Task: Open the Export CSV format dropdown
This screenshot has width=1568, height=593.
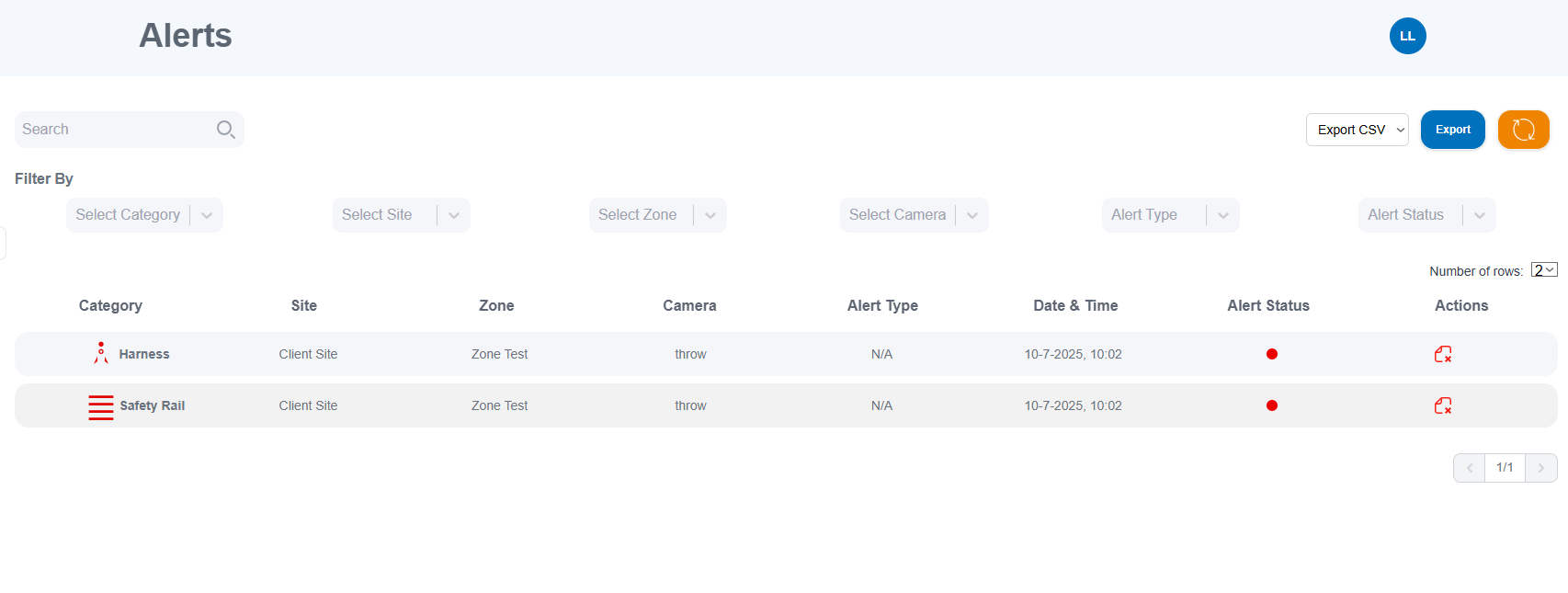Action: pos(1357,130)
